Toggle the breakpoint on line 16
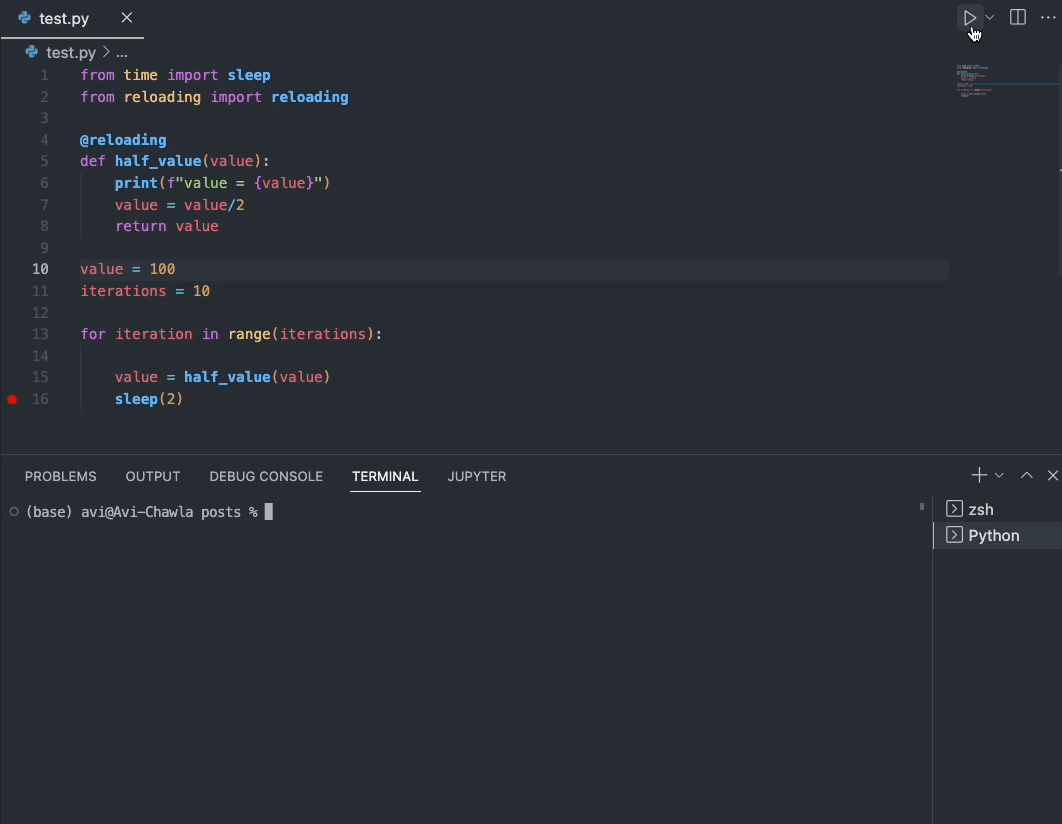Viewport: 1062px width, 824px height. (12, 399)
